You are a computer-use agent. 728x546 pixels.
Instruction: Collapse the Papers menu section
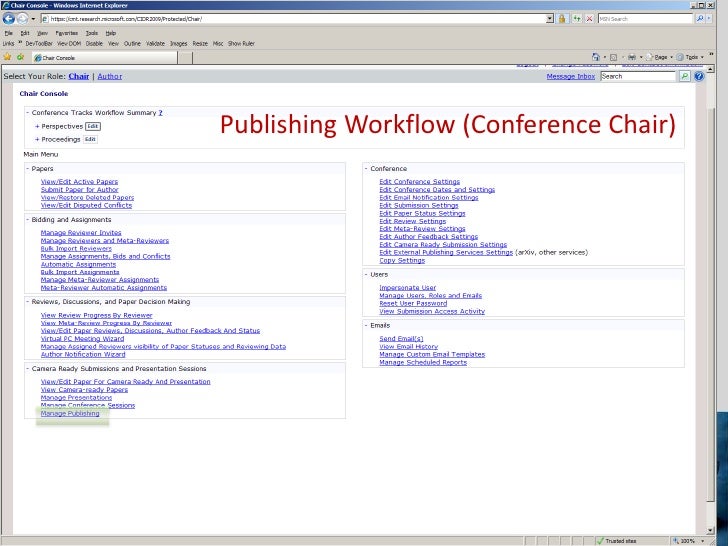tap(27, 168)
